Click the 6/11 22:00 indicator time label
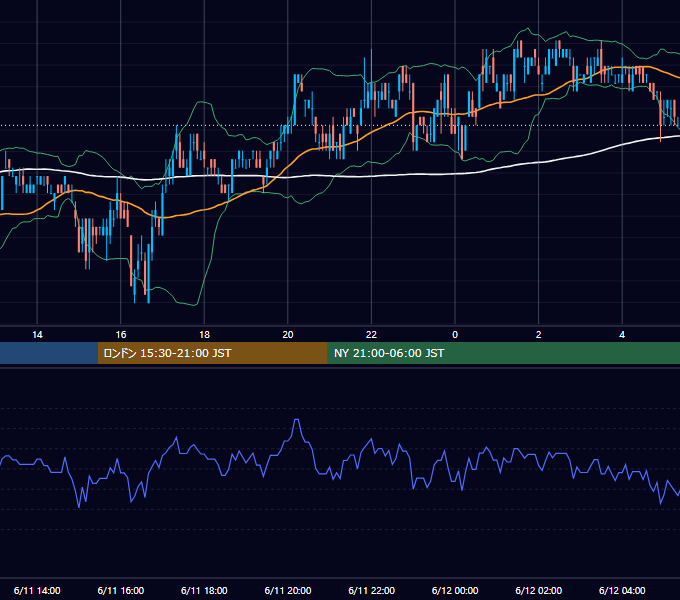Screen dimensions: 680x600 [x=371, y=590]
